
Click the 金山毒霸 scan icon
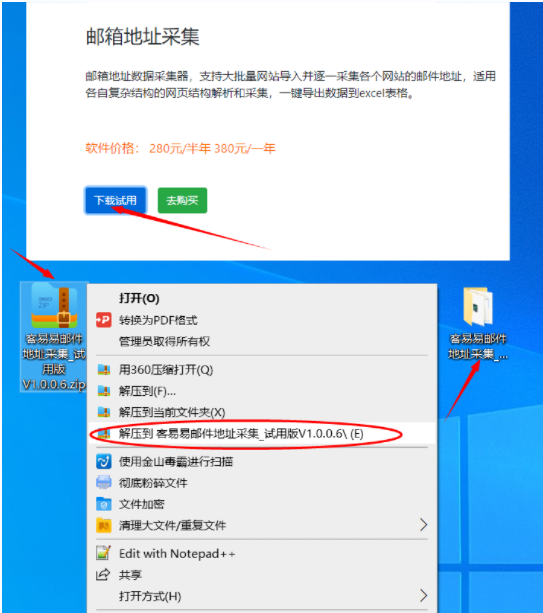click(x=104, y=461)
